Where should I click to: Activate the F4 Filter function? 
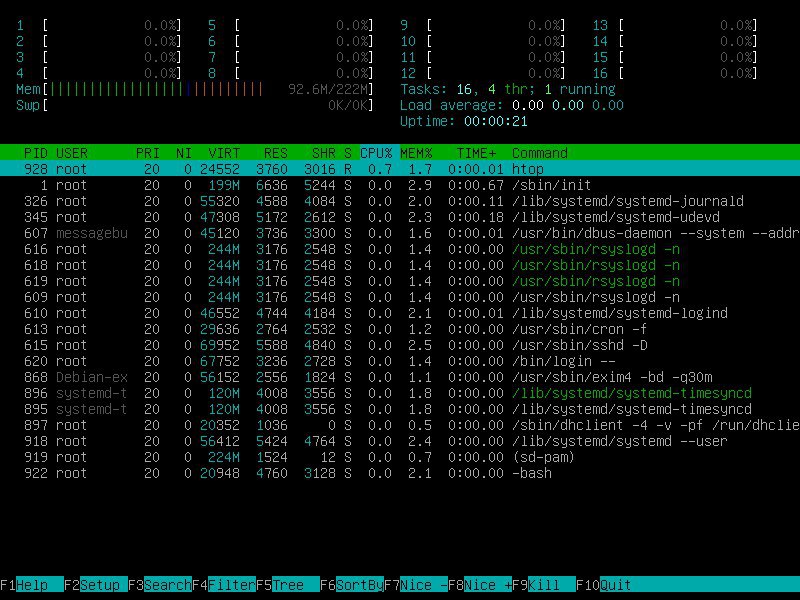tap(224, 585)
